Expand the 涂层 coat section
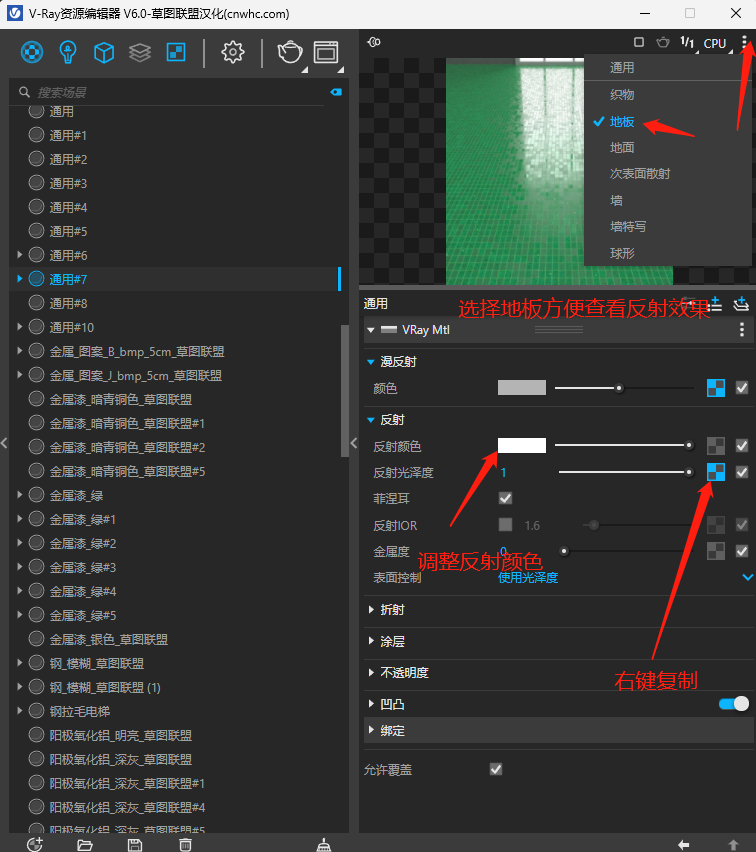The height and width of the screenshot is (852, 756). click(x=391, y=641)
